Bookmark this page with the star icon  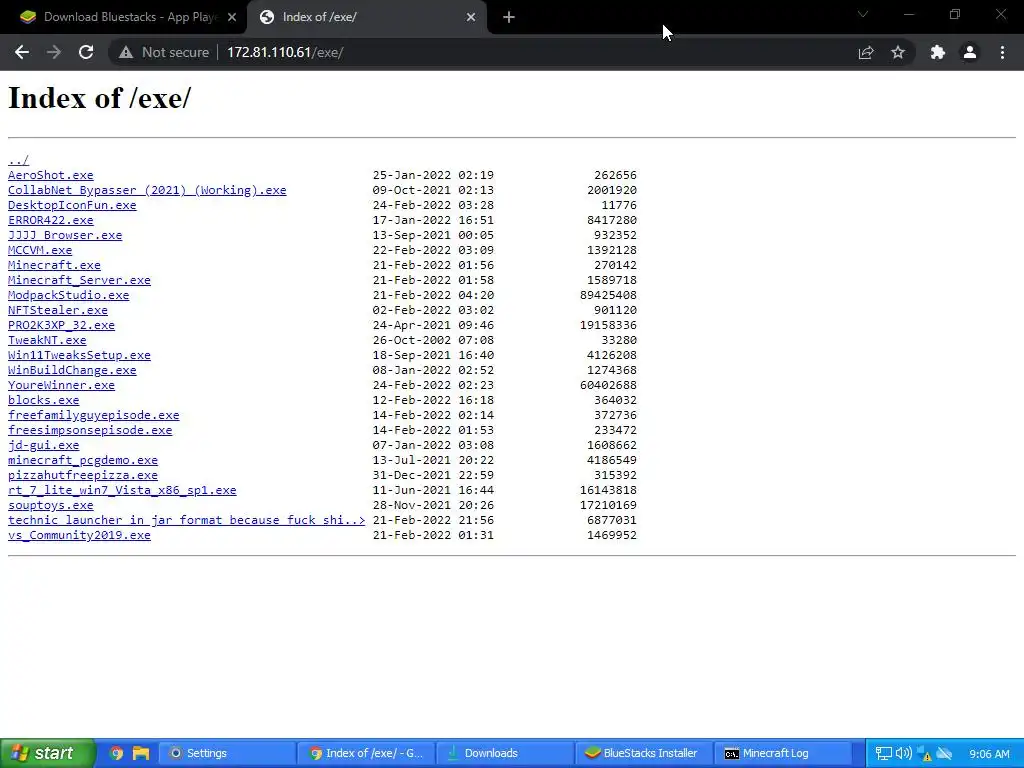[x=898, y=52]
